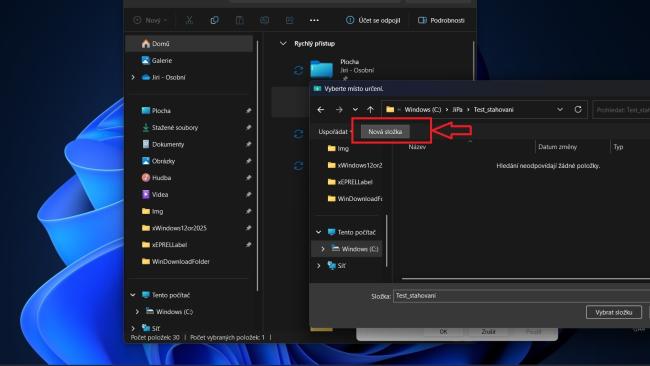
Task: Open the Nový dropdown in Explorer
Action: tap(150, 20)
